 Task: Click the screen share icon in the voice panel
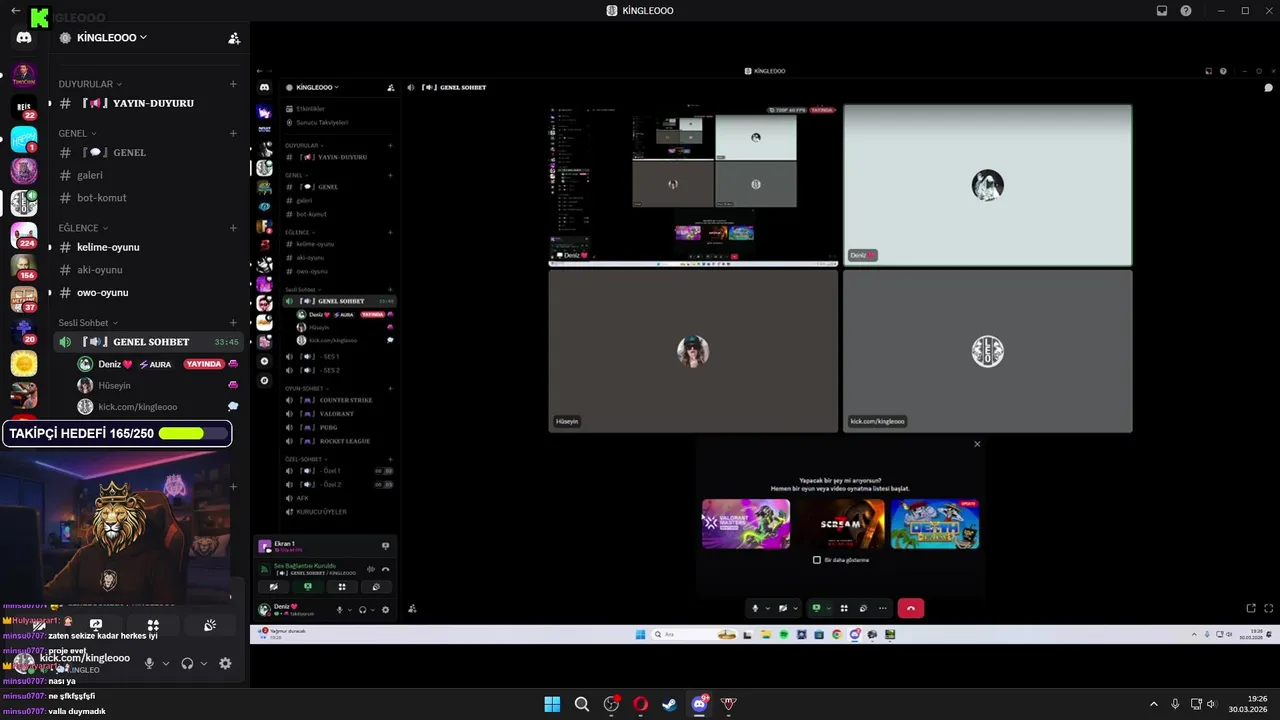pyautogui.click(x=96, y=625)
